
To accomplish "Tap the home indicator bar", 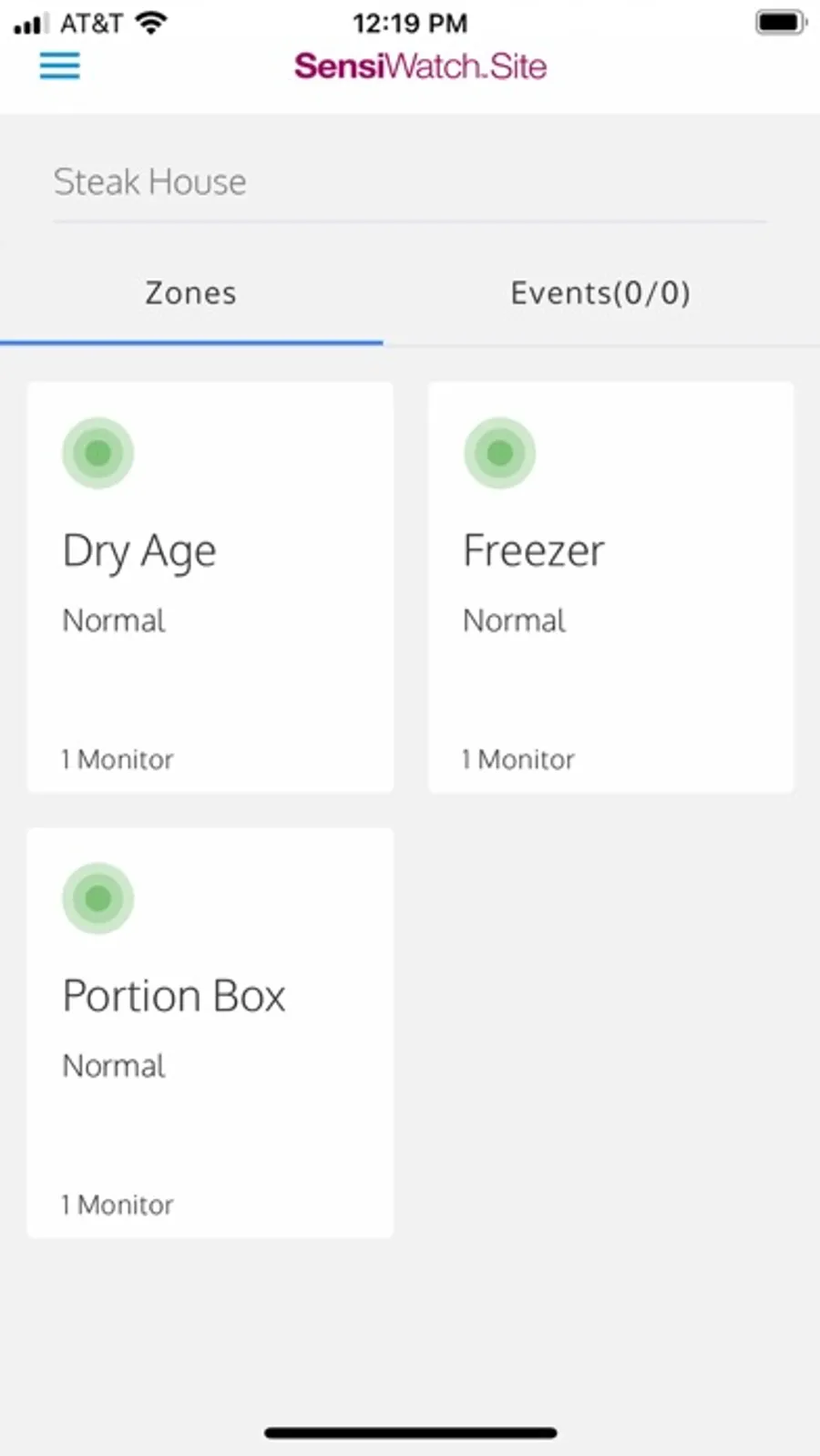I will pyautogui.click(x=411, y=1433).
